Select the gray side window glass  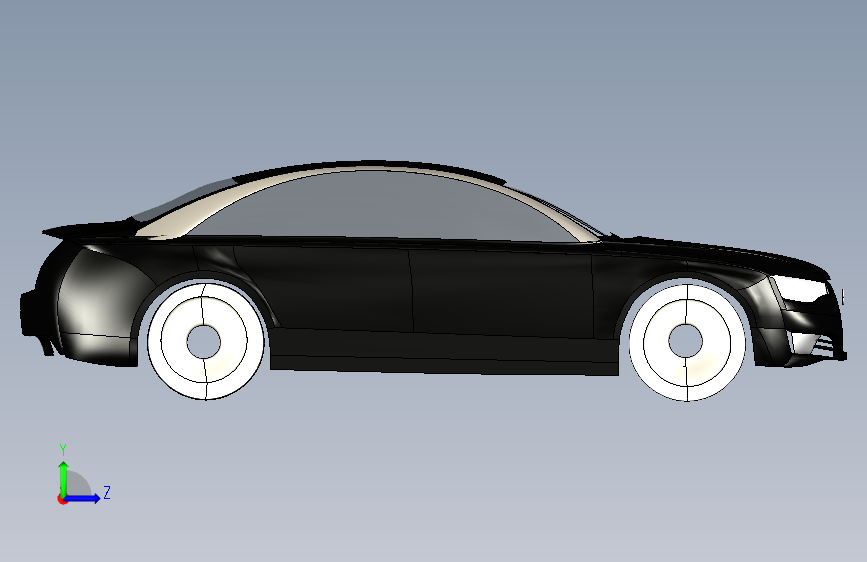pos(382,207)
